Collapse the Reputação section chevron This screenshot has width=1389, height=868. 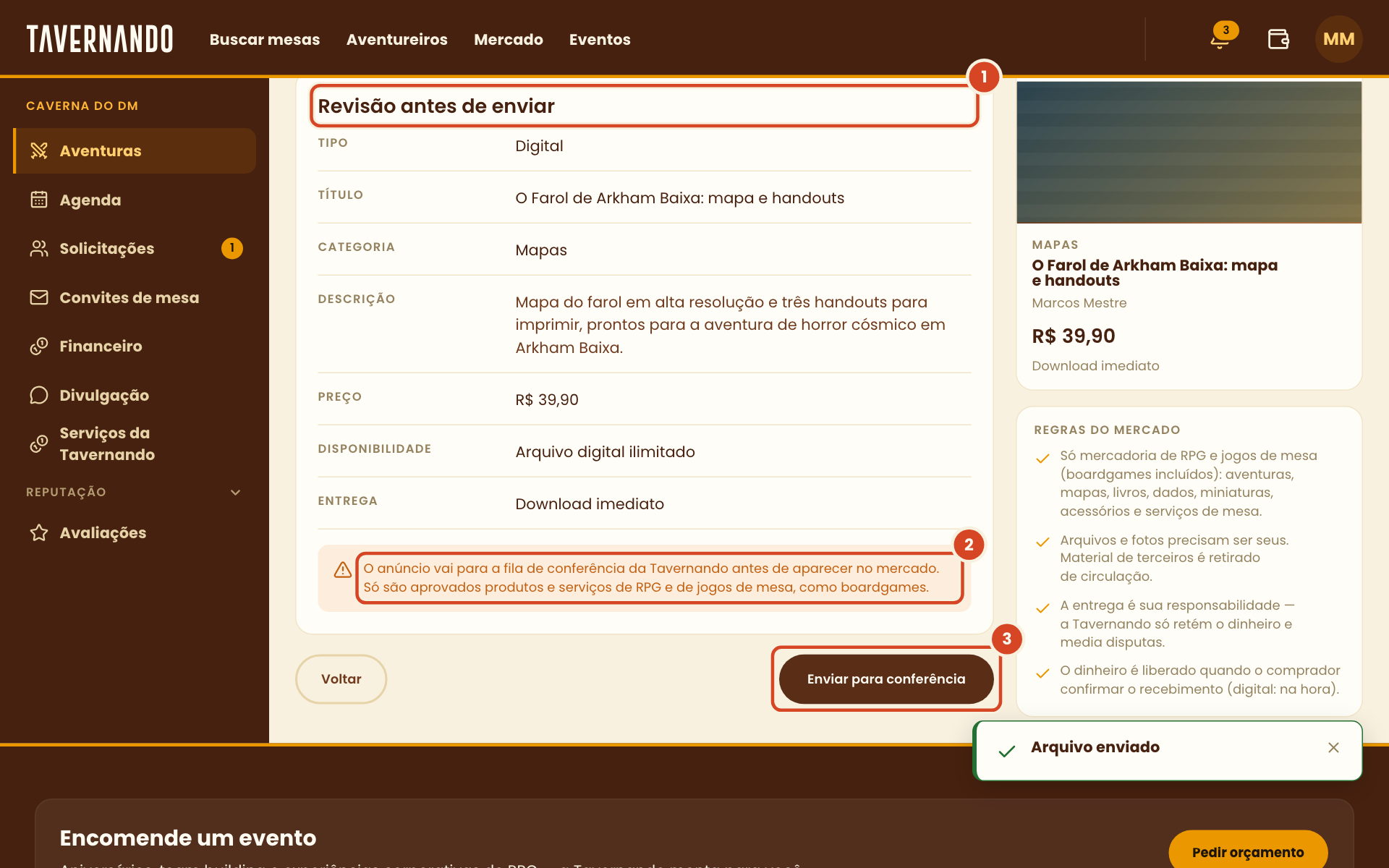(x=235, y=493)
